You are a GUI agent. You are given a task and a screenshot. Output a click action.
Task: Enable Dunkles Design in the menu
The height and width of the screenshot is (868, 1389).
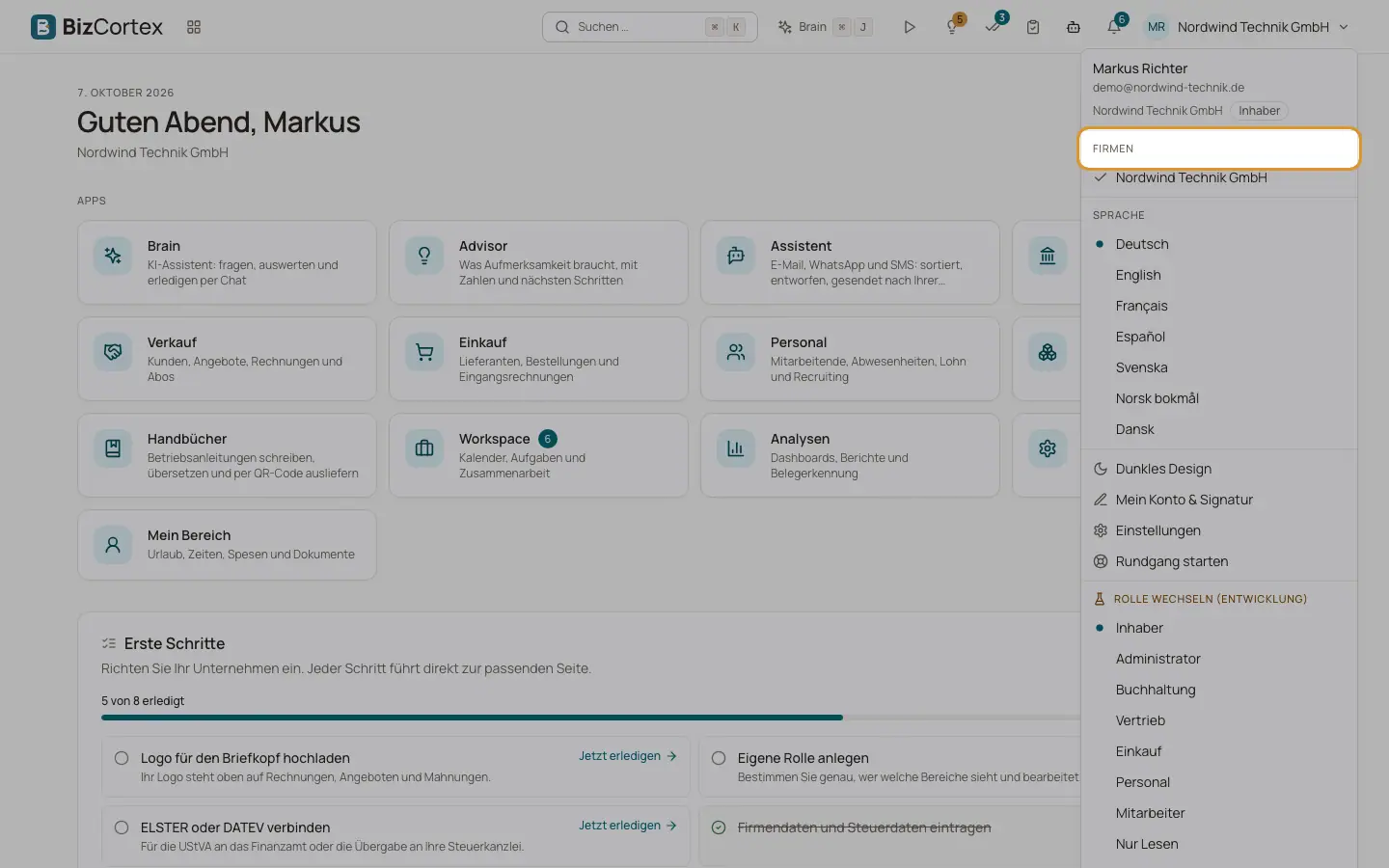1219,469
